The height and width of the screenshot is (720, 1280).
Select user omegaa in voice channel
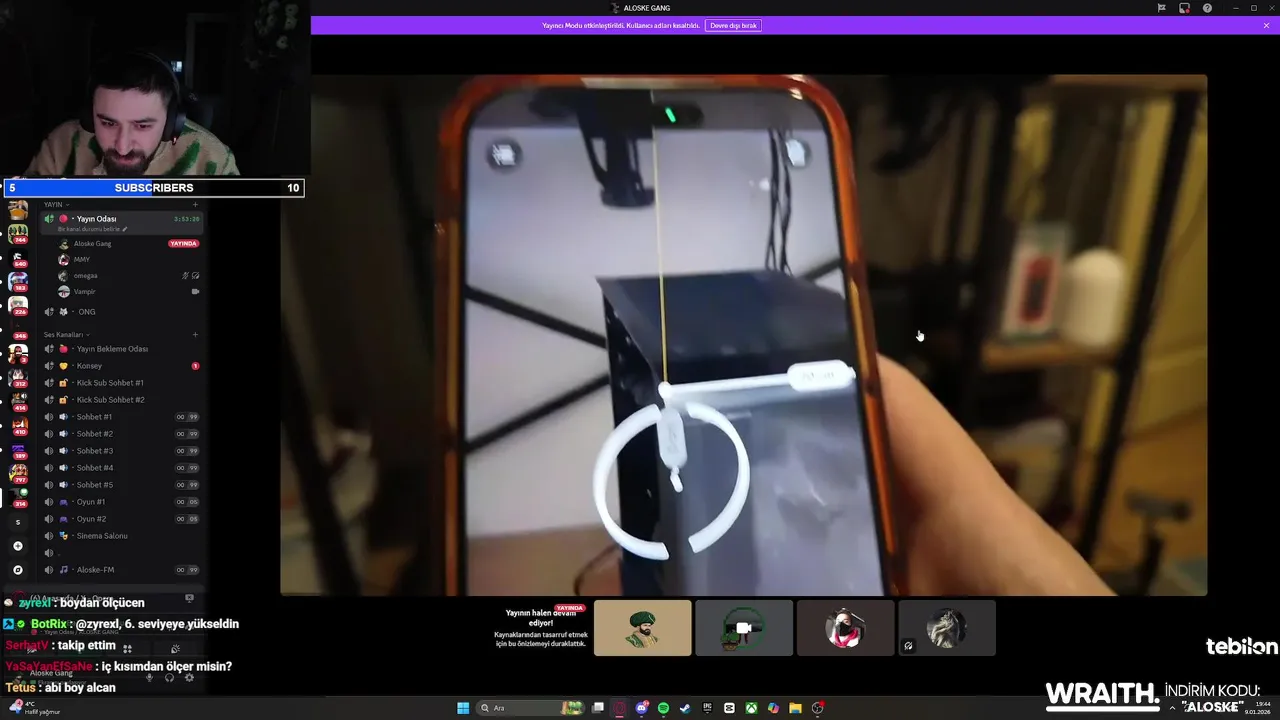(85, 276)
